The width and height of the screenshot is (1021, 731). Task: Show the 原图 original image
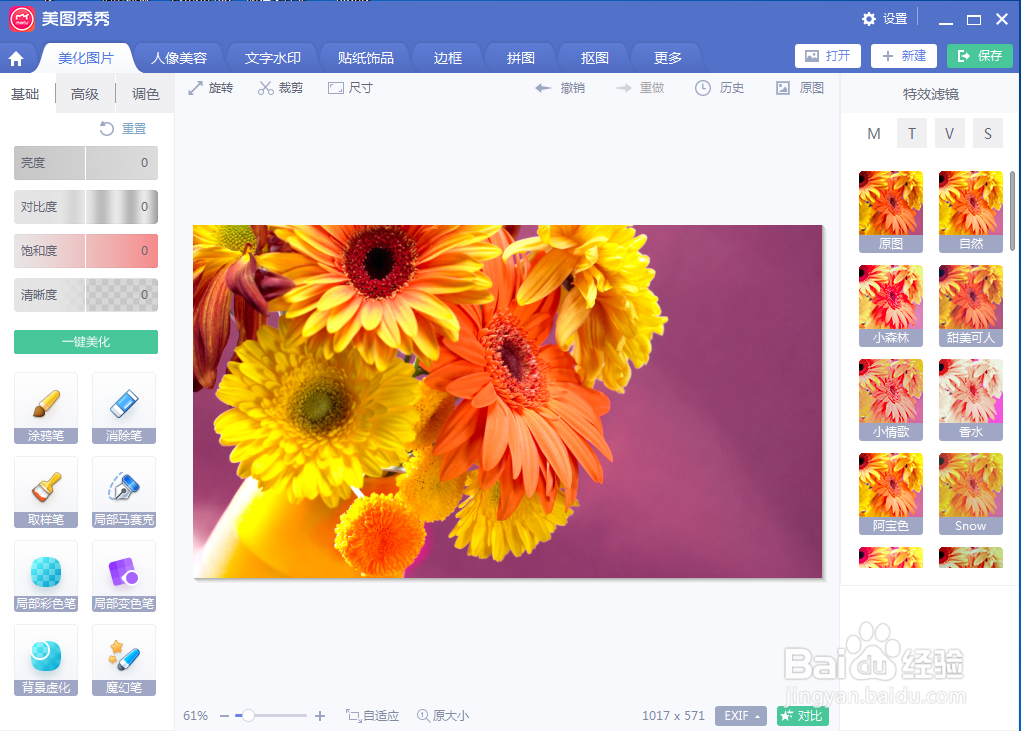coord(800,88)
